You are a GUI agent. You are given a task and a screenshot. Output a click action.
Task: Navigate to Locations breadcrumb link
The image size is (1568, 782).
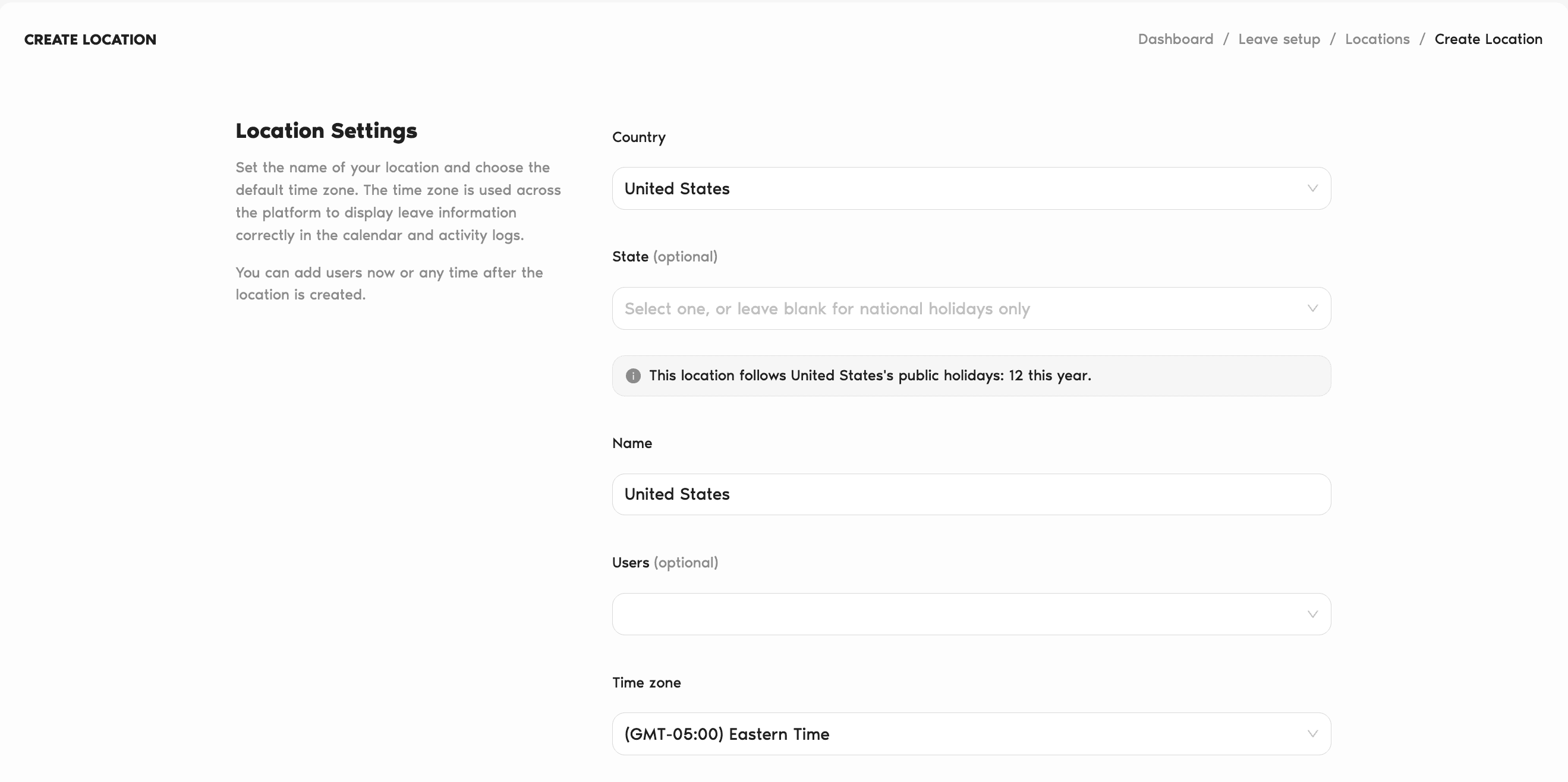pos(1377,39)
